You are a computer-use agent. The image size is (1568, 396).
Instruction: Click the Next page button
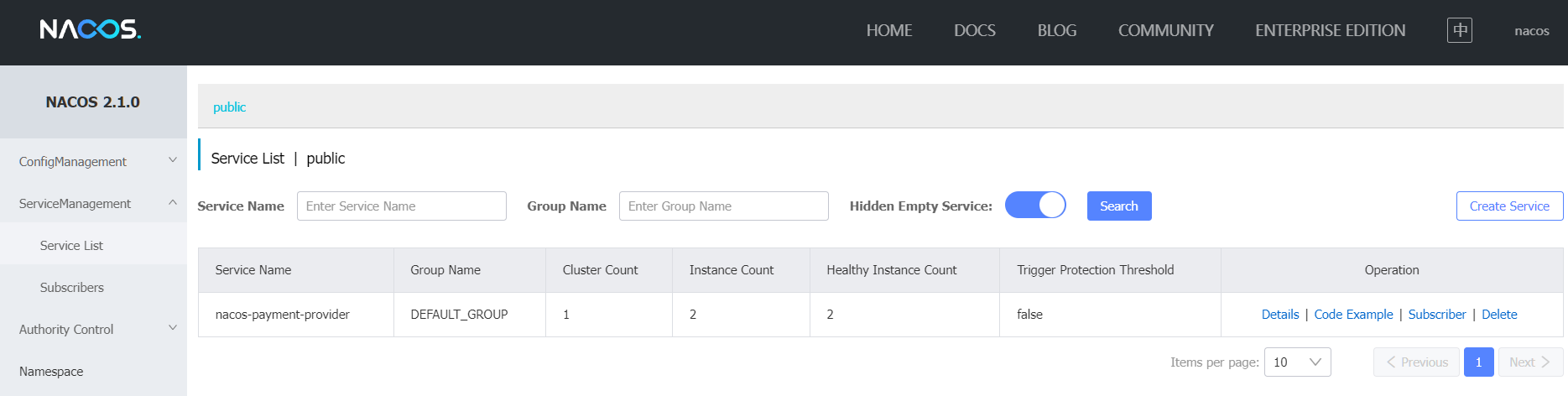pos(1530,362)
